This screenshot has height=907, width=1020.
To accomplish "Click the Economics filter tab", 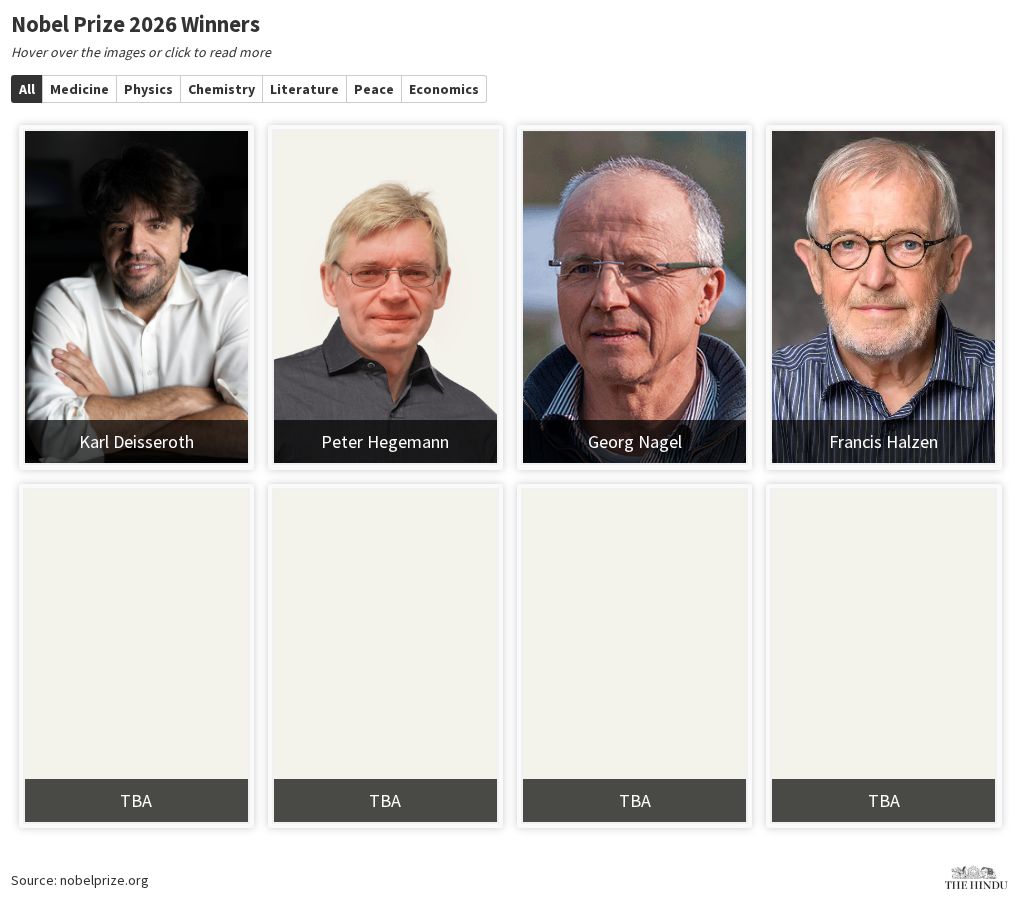I will [444, 89].
